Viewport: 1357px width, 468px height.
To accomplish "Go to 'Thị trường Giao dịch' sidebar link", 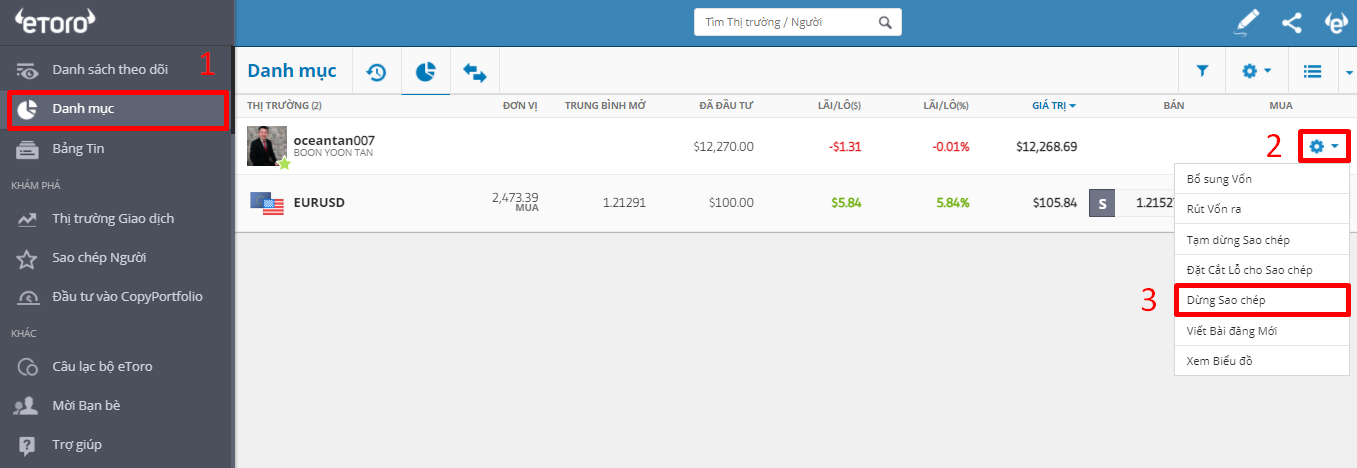I will pyautogui.click(x=113, y=218).
